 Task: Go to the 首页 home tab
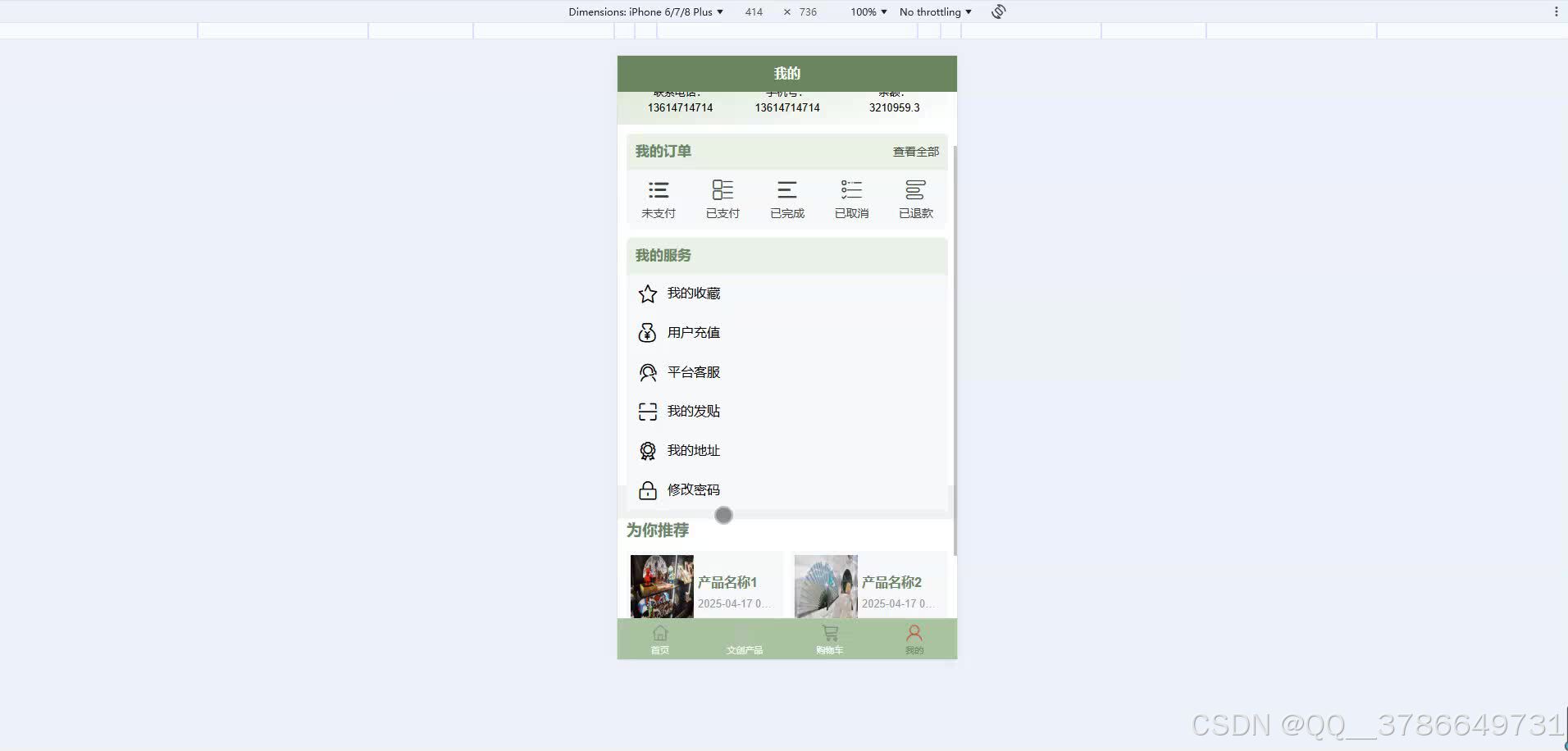tap(660, 639)
